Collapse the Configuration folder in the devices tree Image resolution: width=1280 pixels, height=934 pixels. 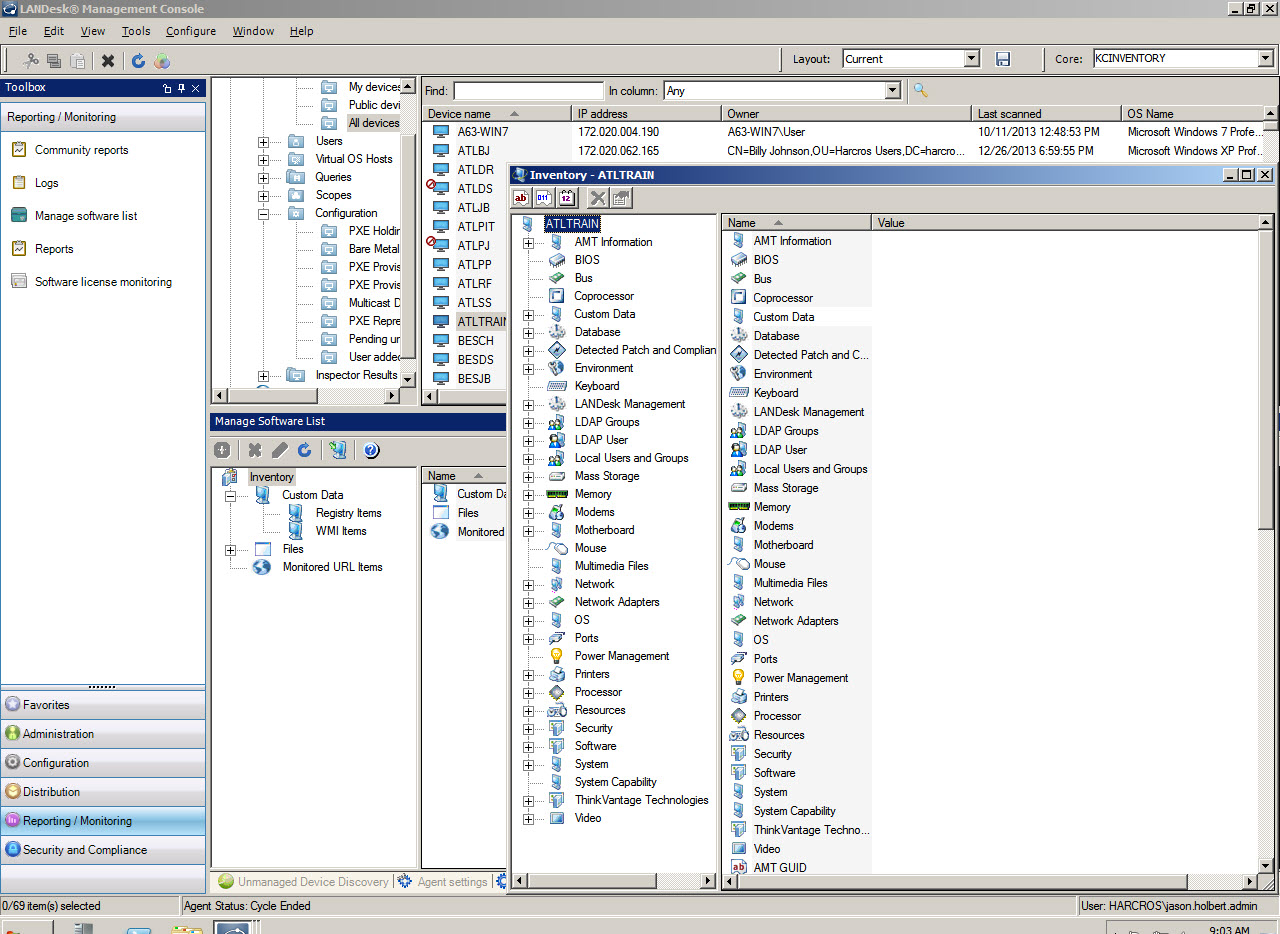tap(262, 212)
